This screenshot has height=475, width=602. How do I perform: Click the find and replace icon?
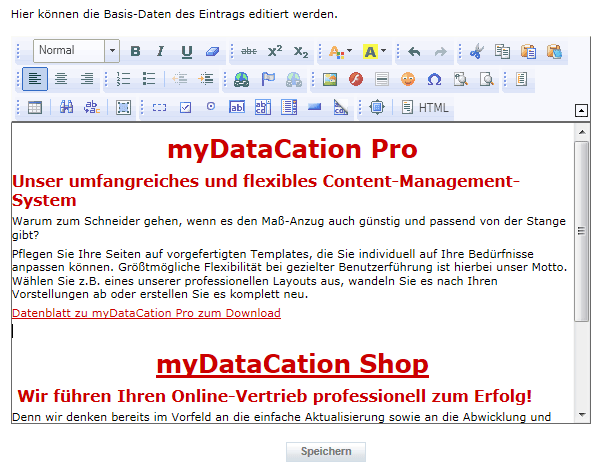(92, 107)
